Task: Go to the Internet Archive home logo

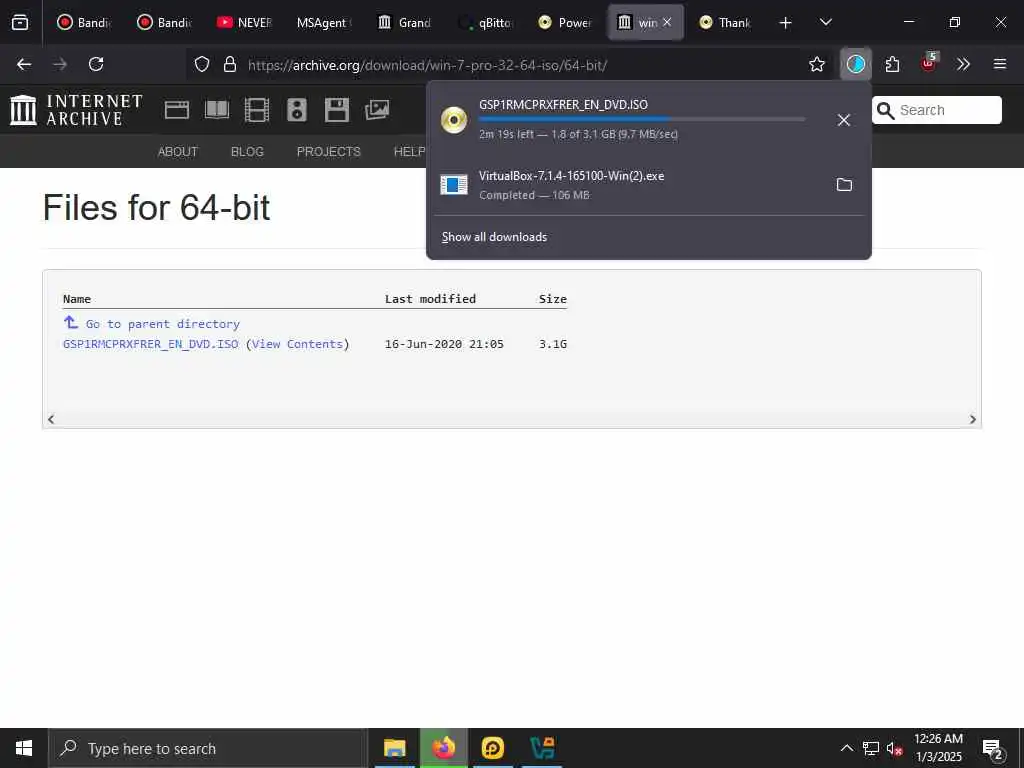Action: click(x=76, y=110)
